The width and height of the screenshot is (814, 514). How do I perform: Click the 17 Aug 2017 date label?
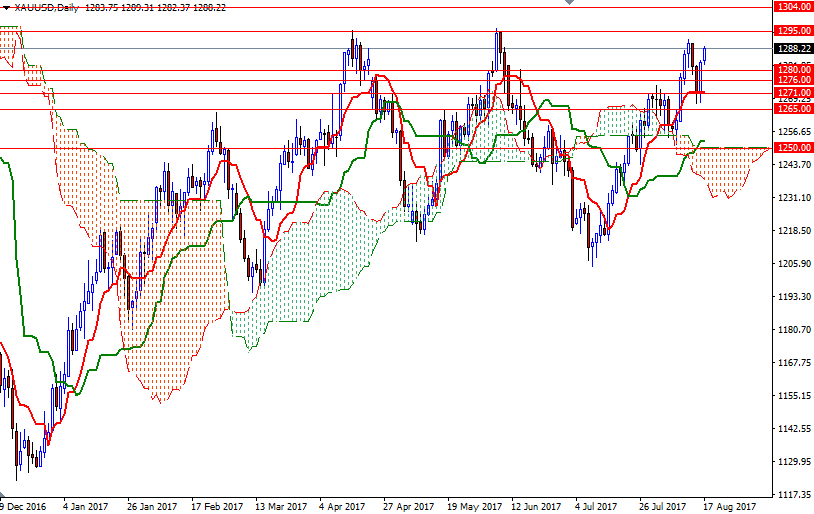click(x=727, y=506)
